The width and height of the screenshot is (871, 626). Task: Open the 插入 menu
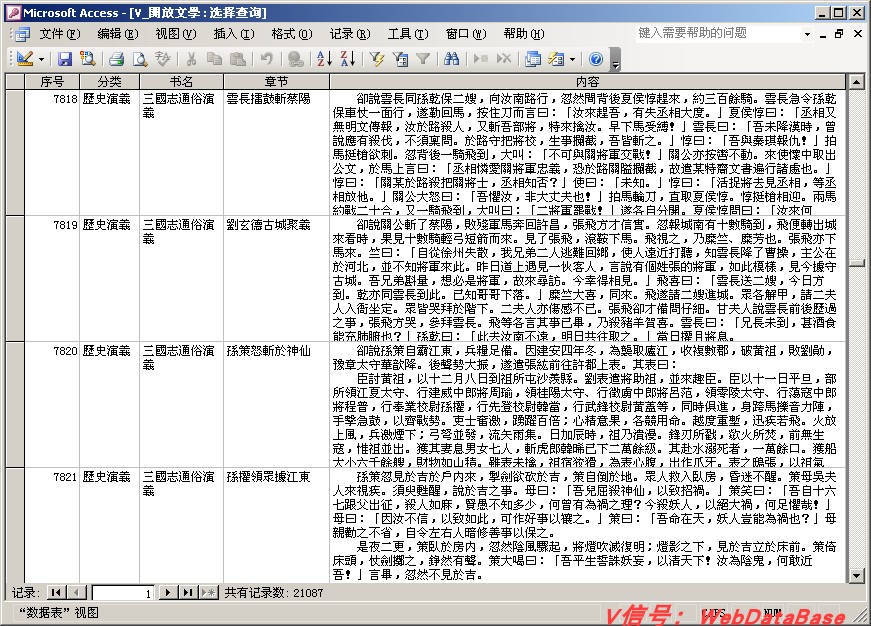(x=234, y=34)
